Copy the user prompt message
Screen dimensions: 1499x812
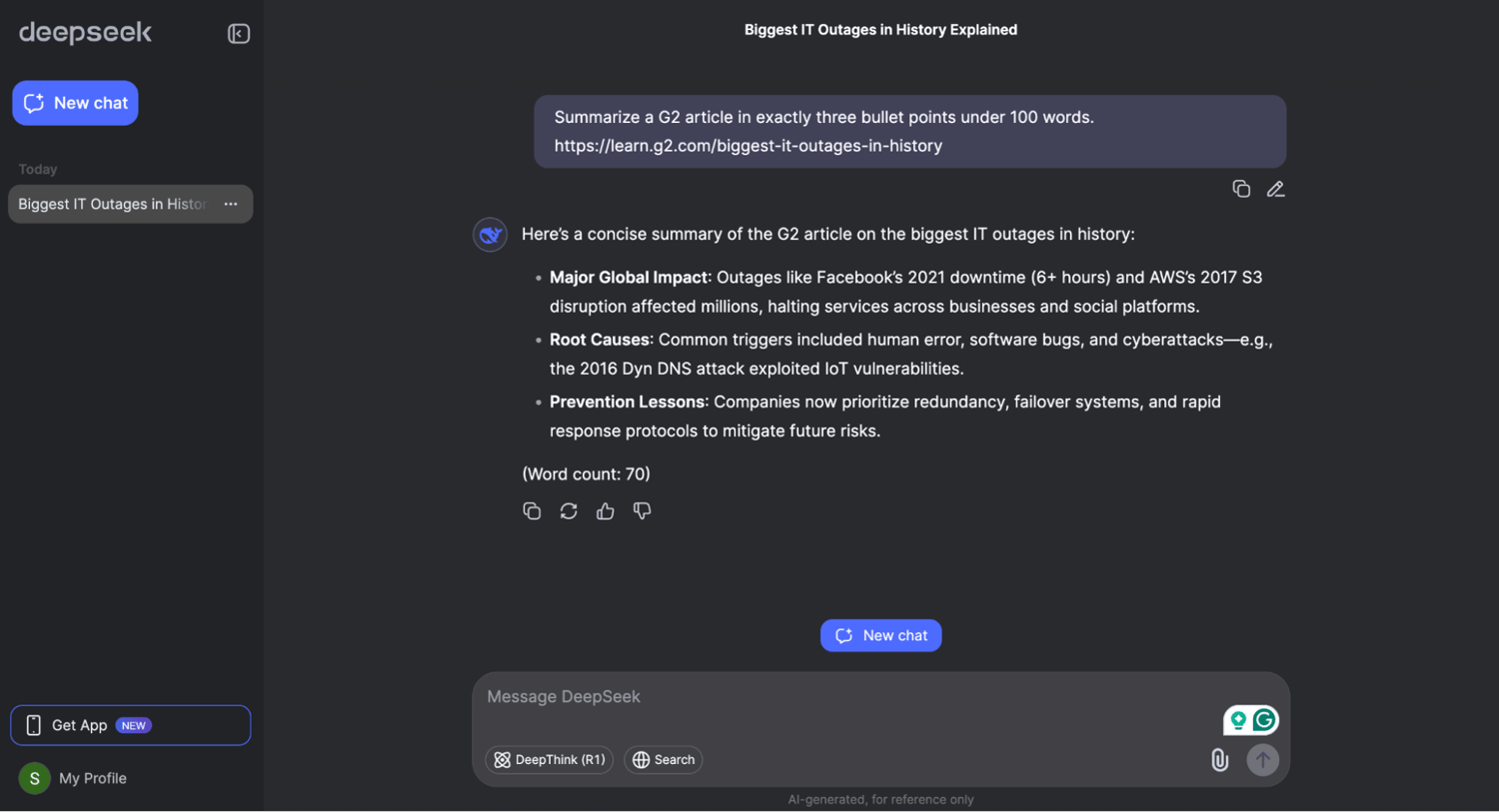(1241, 189)
